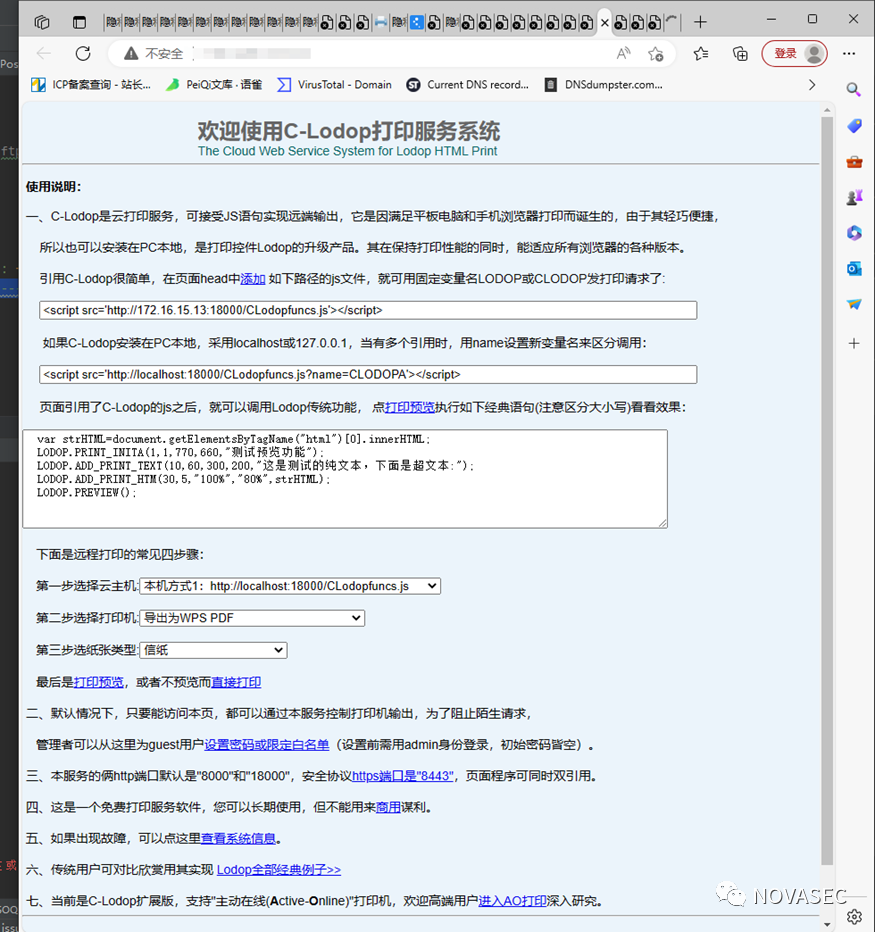Switch to the first browser tab
The height and width of the screenshot is (932, 875).
113,23
